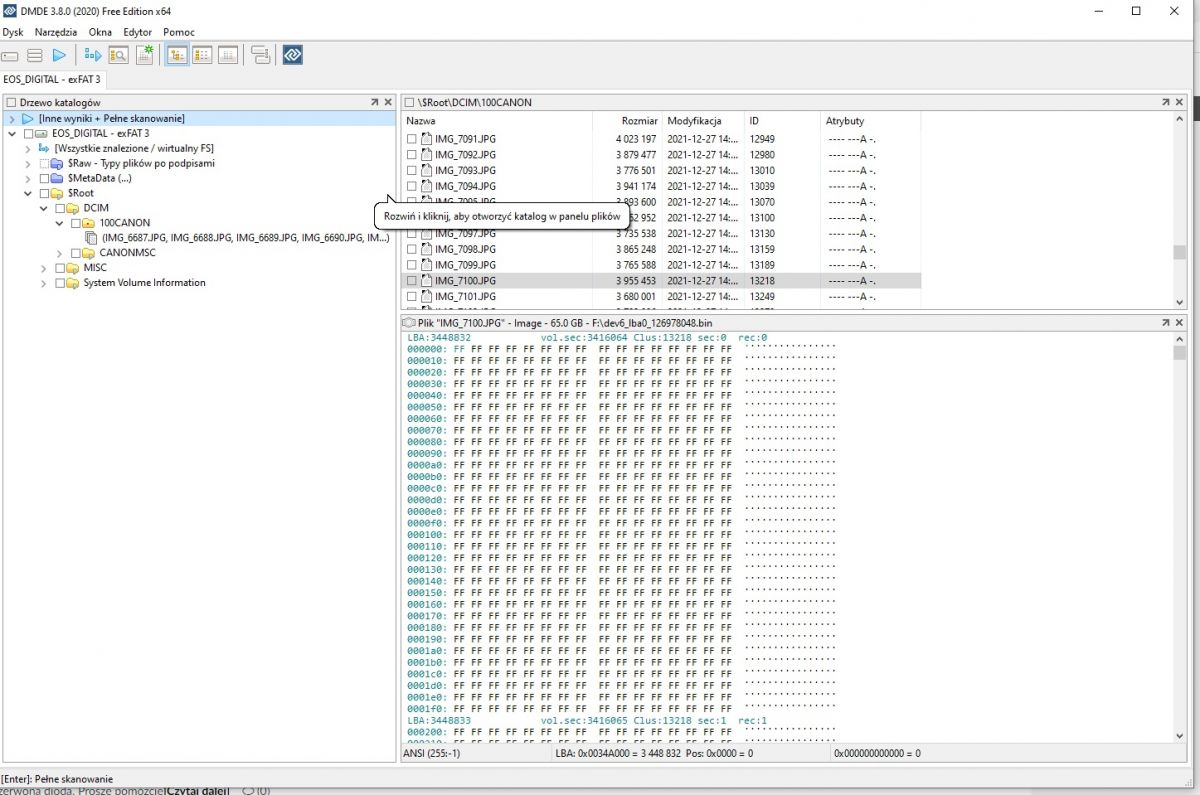The width and height of the screenshot is (1200, 795).
Task: Expand the MISC node
Action: 44,268
